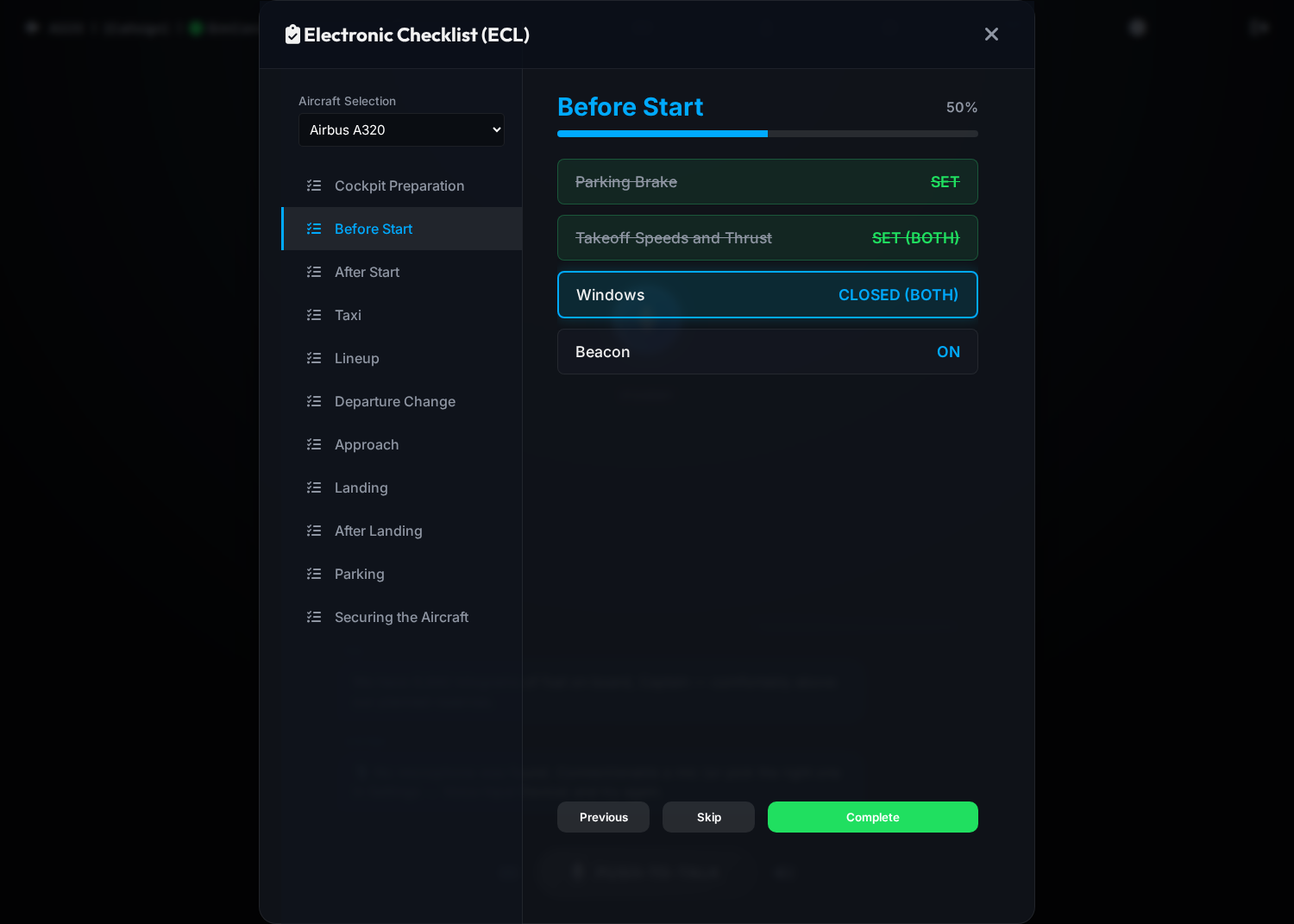1294x924 pixels.
Task: Check the Windows CLOSED (BOTH) item
Action: pos(768,295)
